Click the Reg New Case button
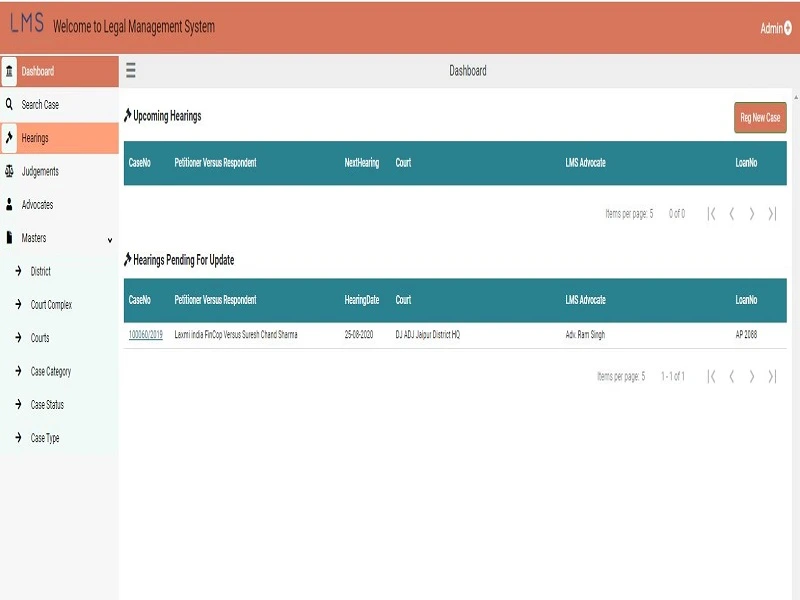 [760, 118]
